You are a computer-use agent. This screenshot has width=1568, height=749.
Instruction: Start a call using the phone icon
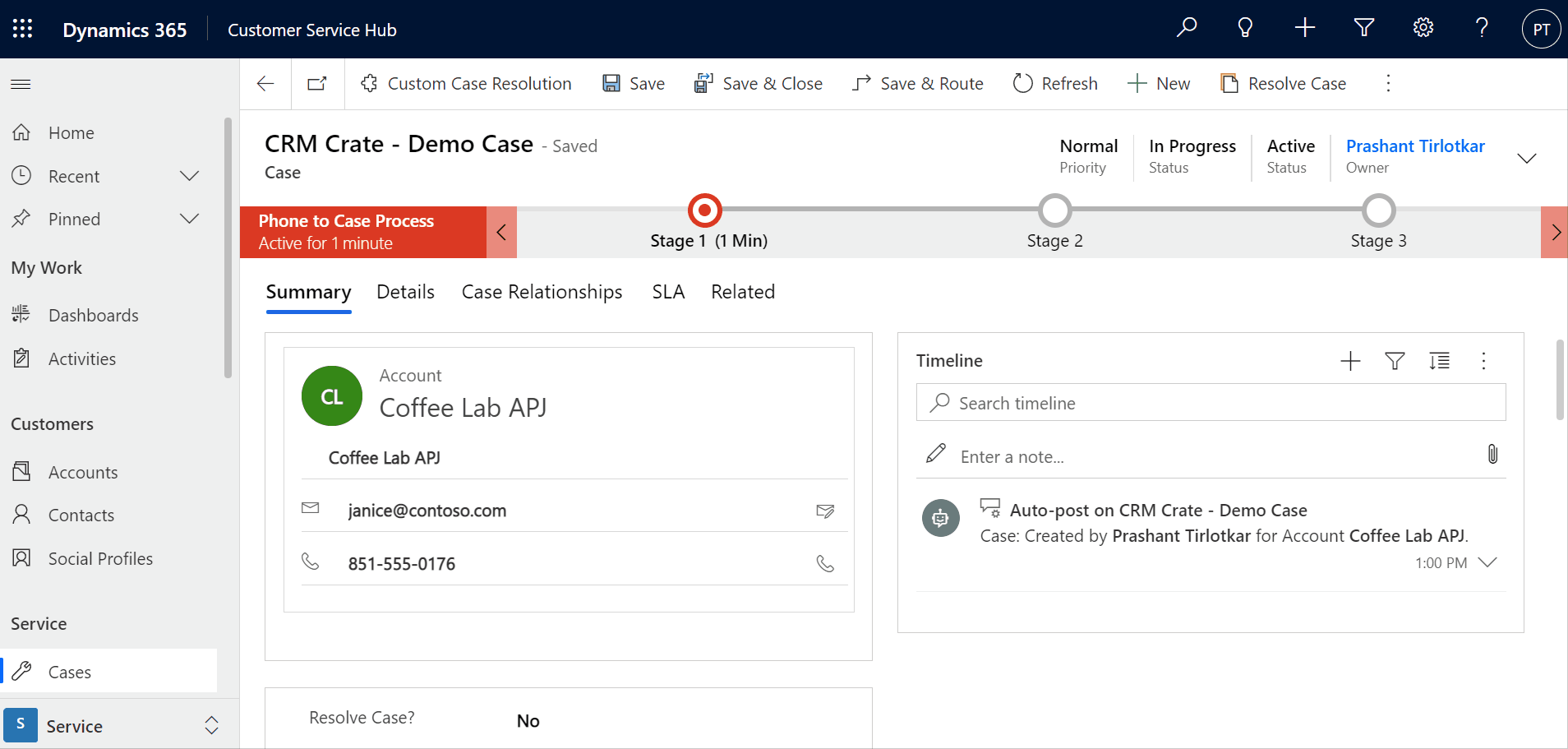(825, 563)
